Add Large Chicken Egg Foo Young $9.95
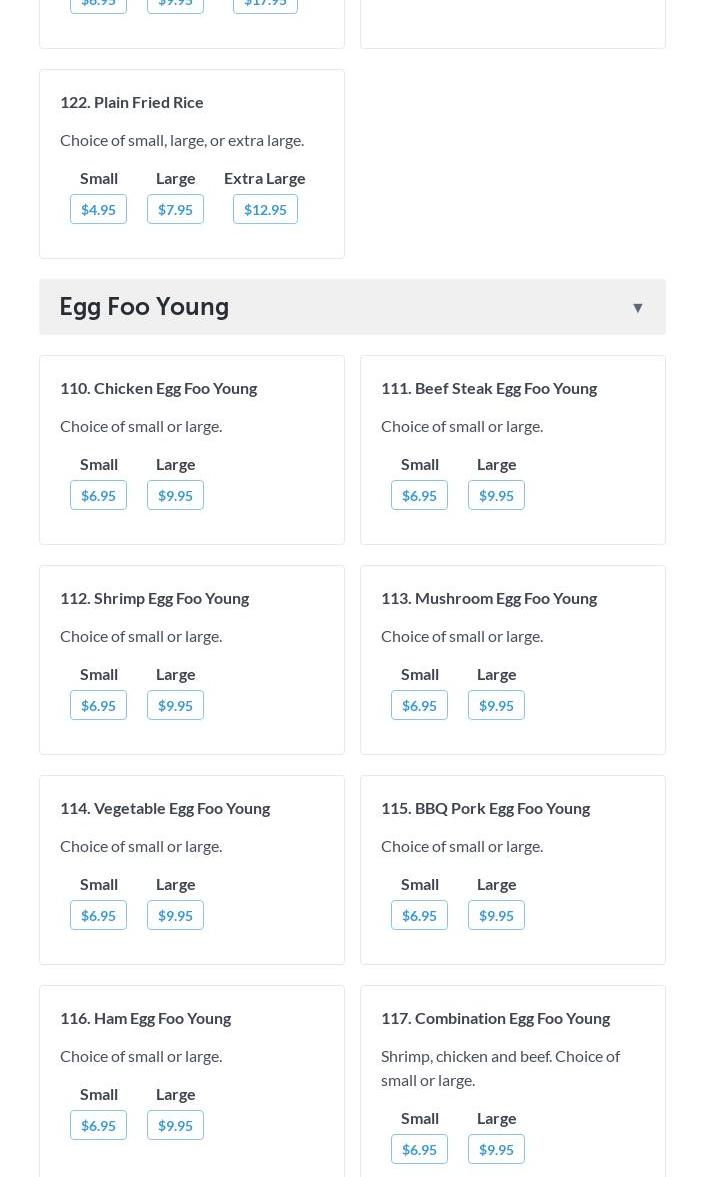 [175, 495]
